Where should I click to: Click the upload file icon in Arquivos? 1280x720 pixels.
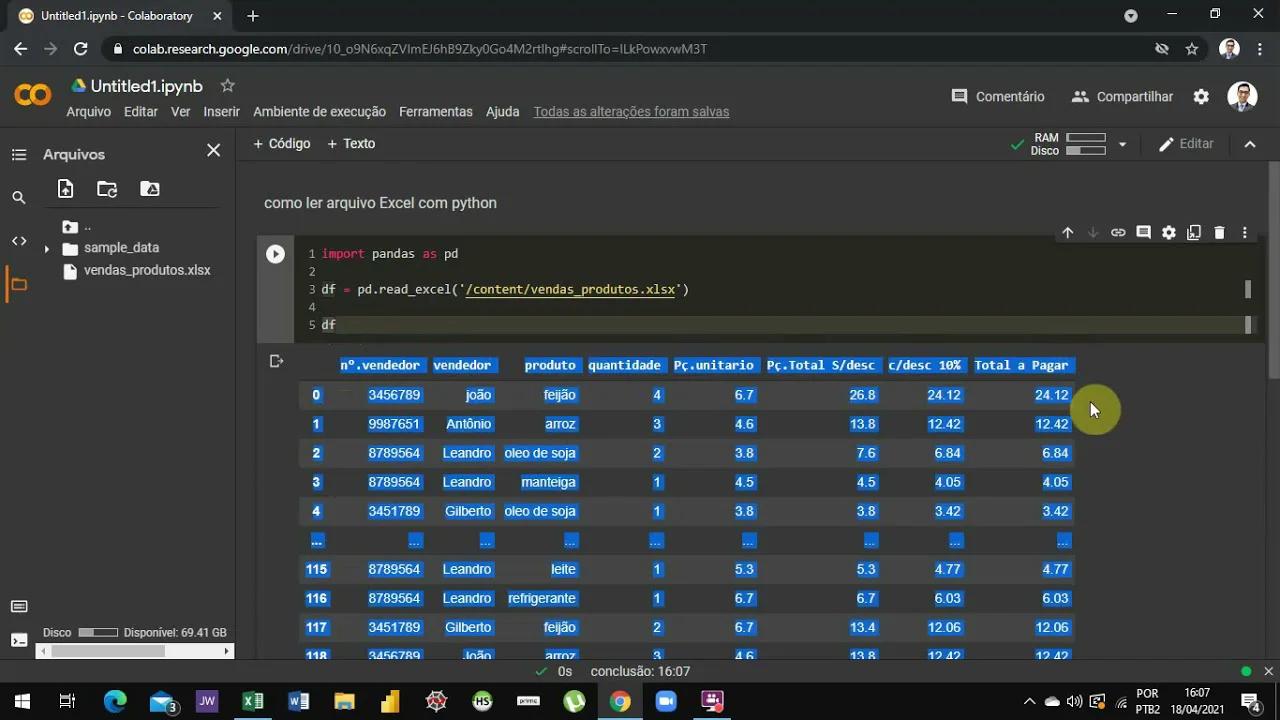tap(65, 189)
